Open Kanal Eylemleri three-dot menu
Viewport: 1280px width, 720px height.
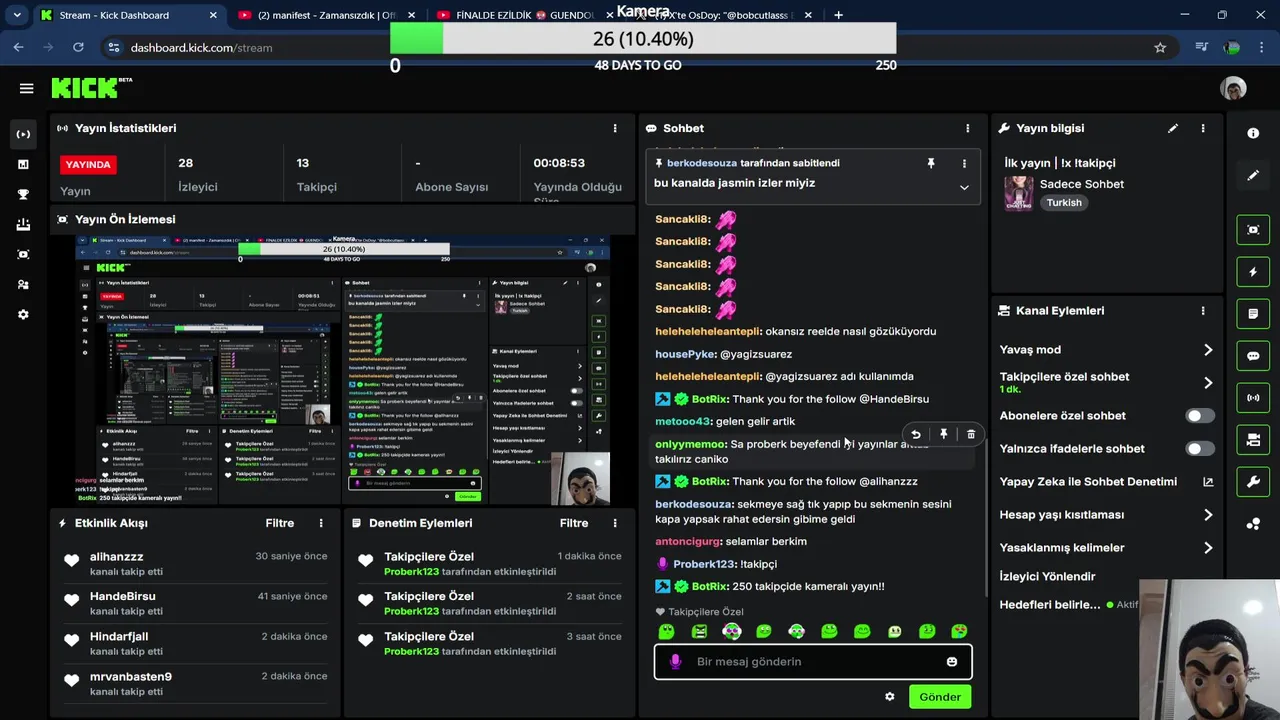tap(1203, 311)
